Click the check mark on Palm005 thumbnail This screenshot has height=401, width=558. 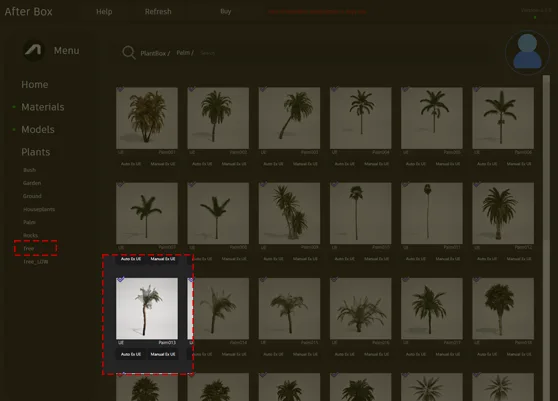click(x=405, y=89)
